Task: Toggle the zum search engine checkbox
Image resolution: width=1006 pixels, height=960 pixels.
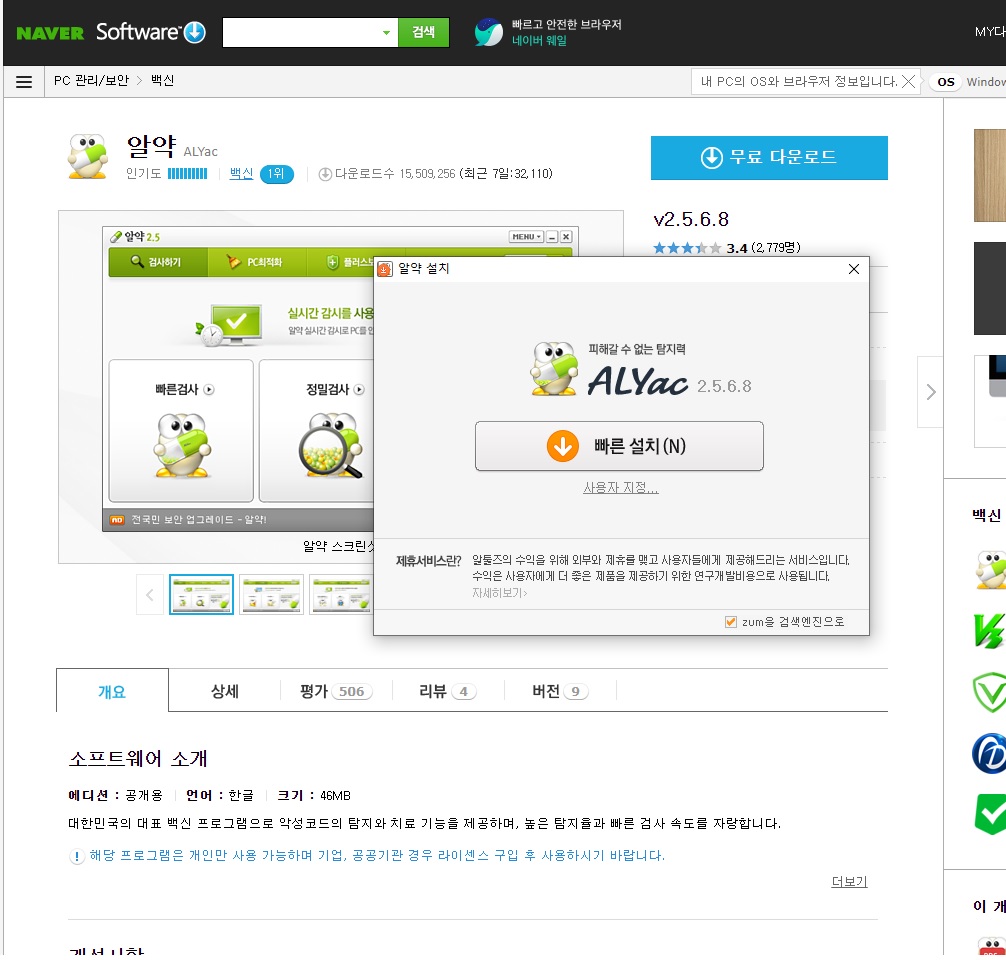Action: (730, 622)
